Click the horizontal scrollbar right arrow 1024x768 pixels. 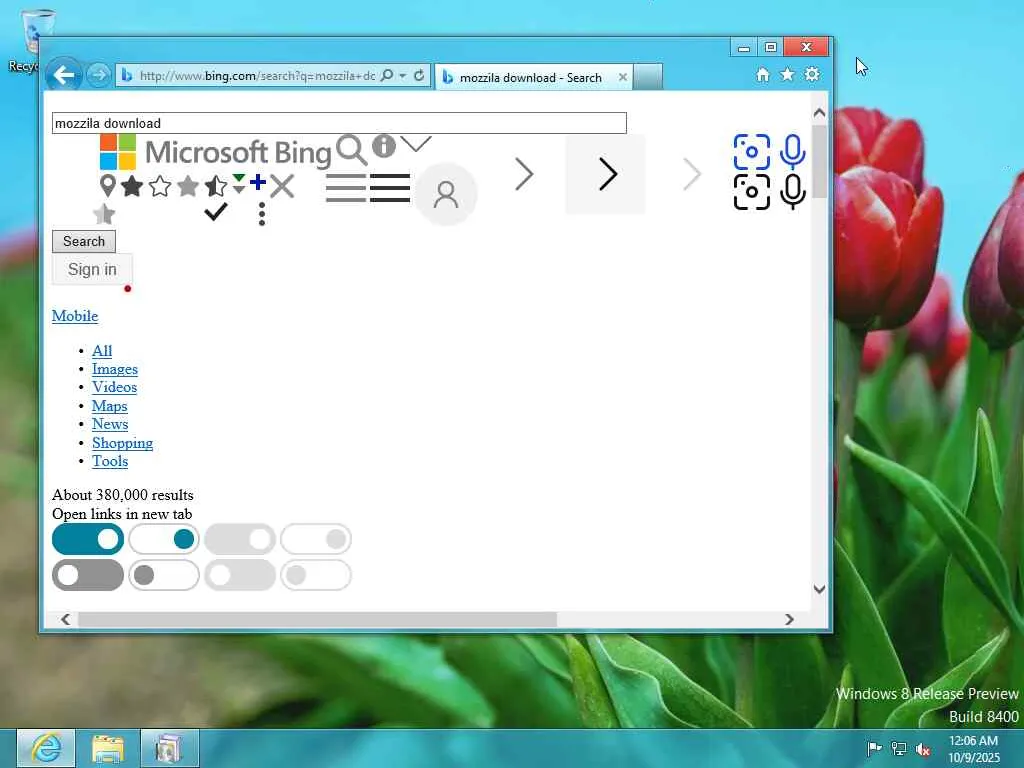[789, 619]
